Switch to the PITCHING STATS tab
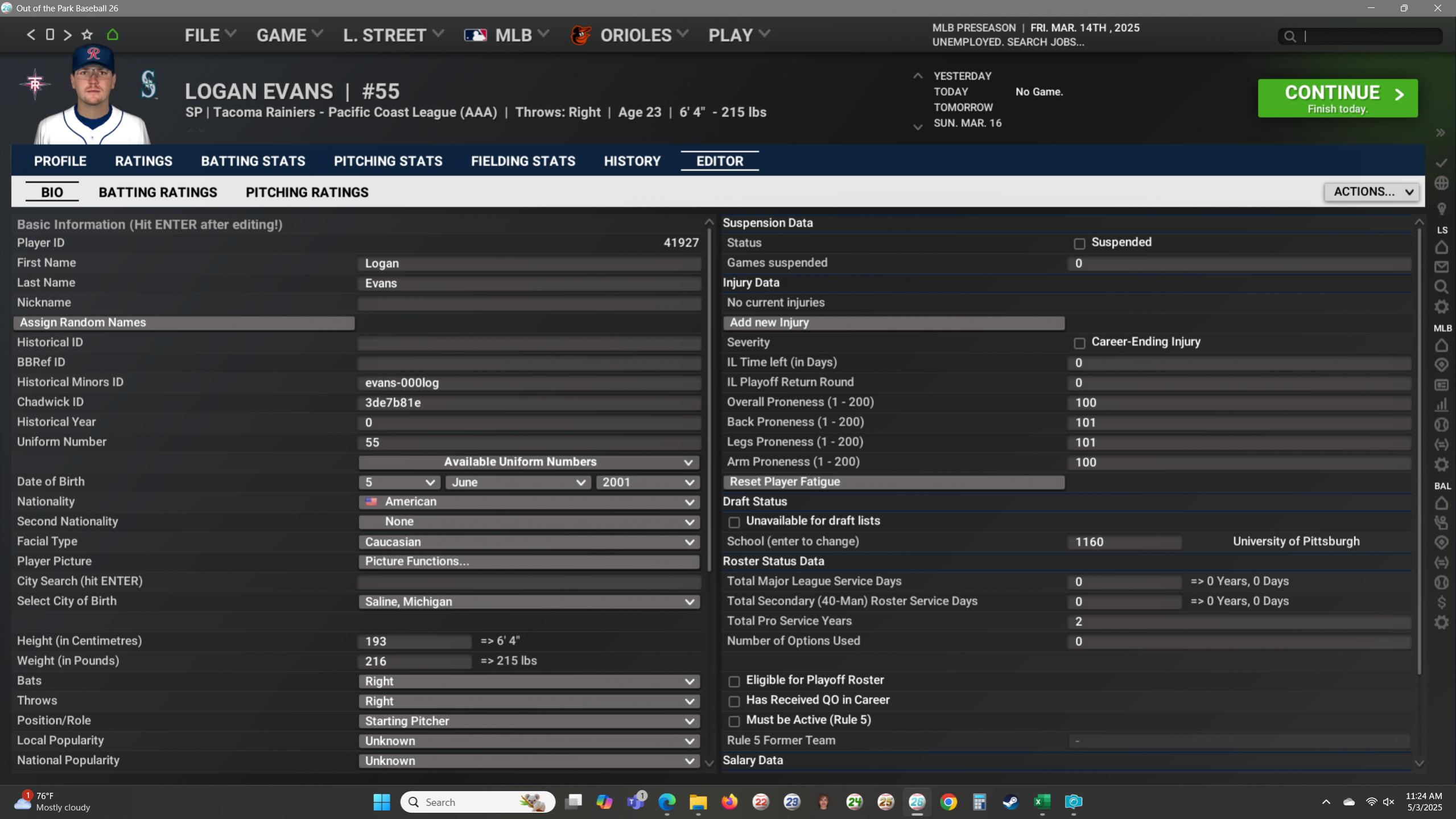The width and height of the screenshot is (1456, 819). 387,161
